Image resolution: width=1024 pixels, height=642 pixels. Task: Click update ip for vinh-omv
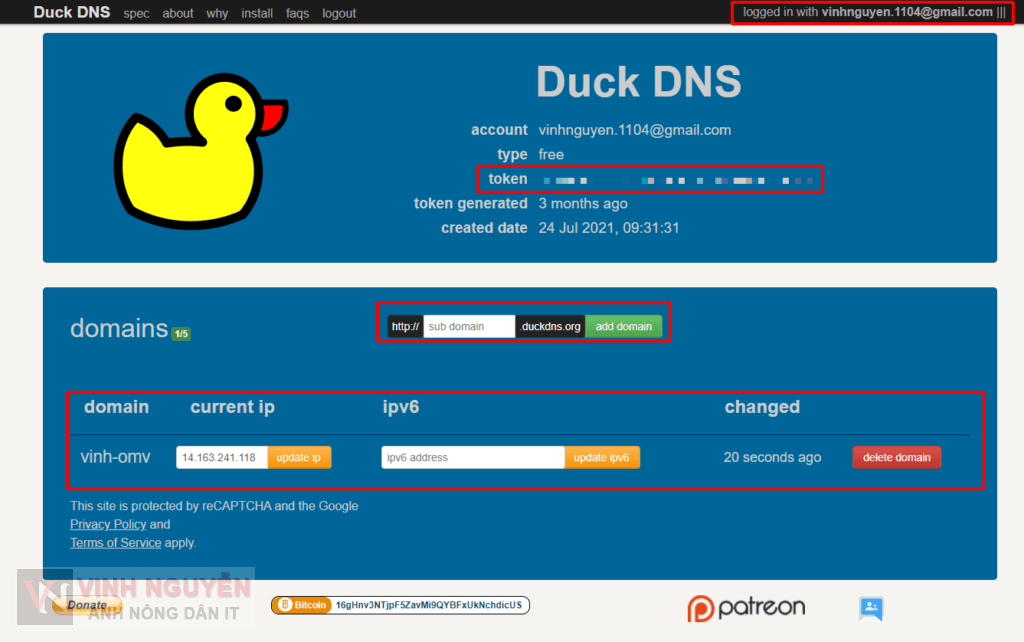pos(299,457)
